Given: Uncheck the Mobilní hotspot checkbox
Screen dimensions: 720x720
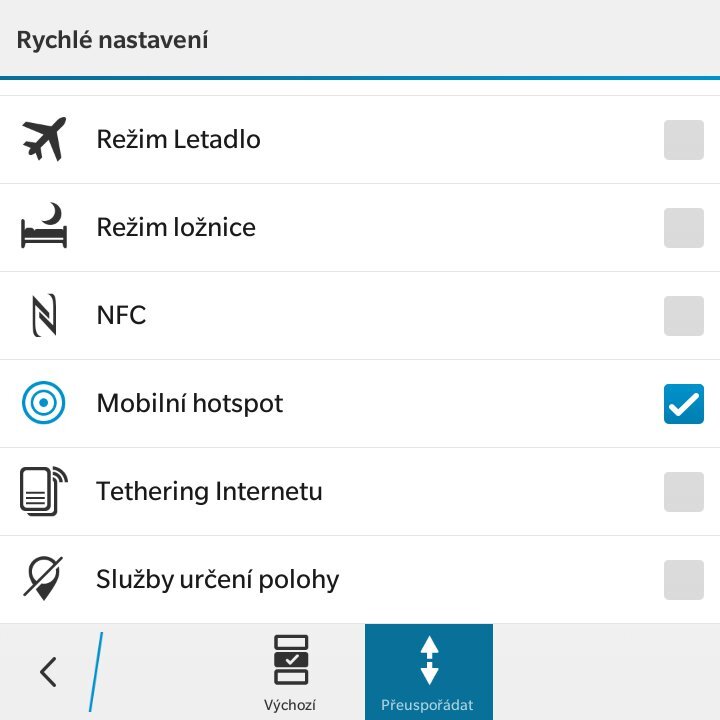Looking at the screenshot, I should coord(684,404).
